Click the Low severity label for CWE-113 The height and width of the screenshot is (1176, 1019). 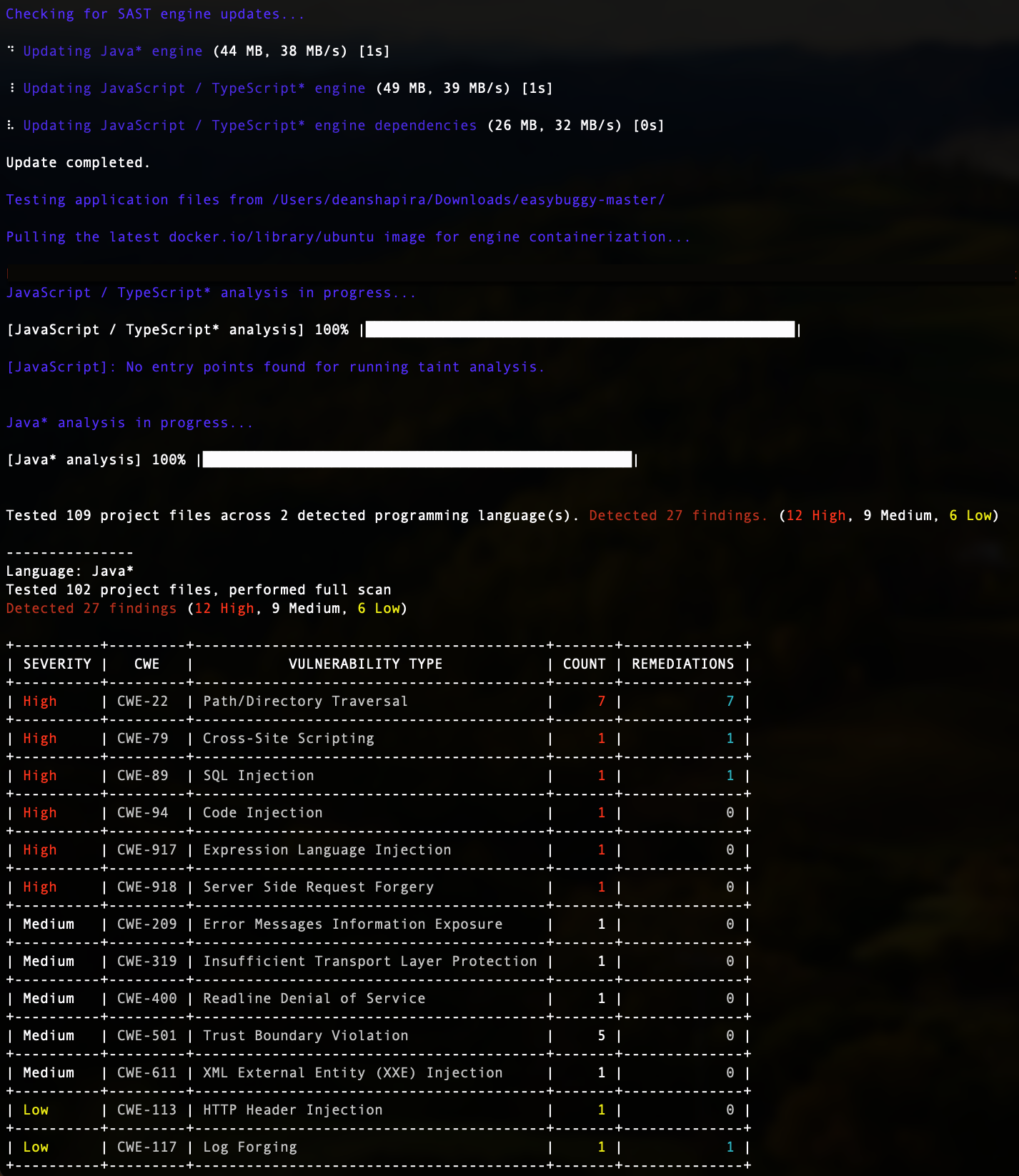click(x=36, y=1110)
